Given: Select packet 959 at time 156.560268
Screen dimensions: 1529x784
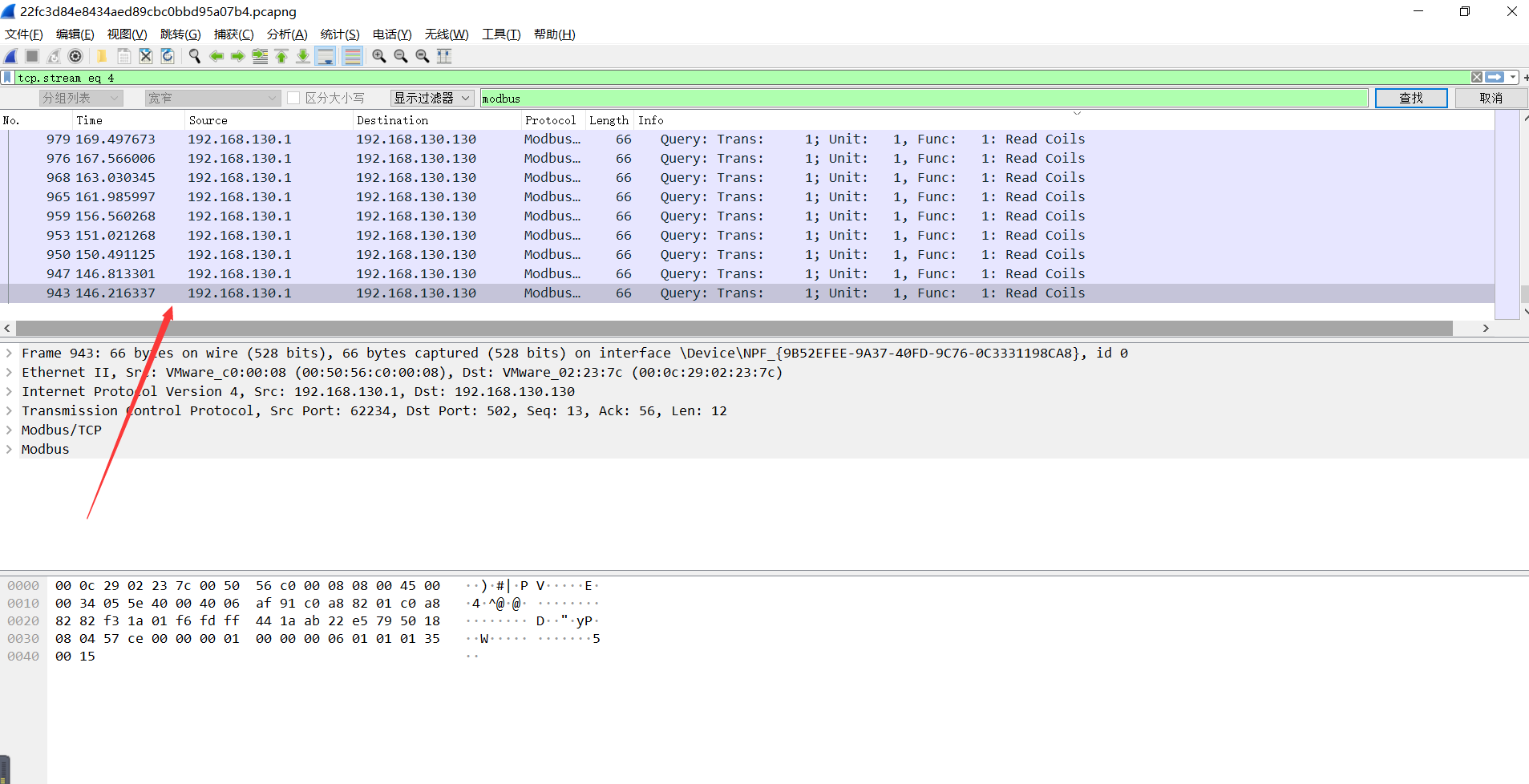Looking at the screenshot, I should pyautogui.click(x=747, y=216).
